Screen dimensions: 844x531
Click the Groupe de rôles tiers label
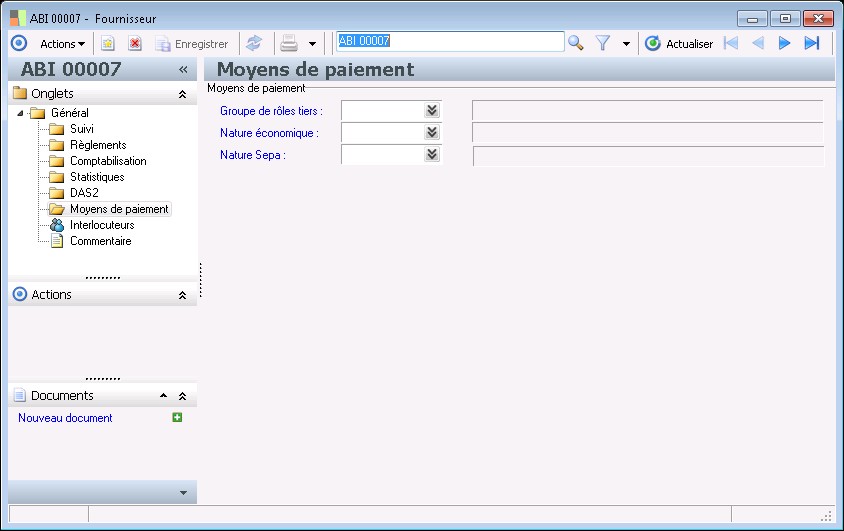pos(271,111)
